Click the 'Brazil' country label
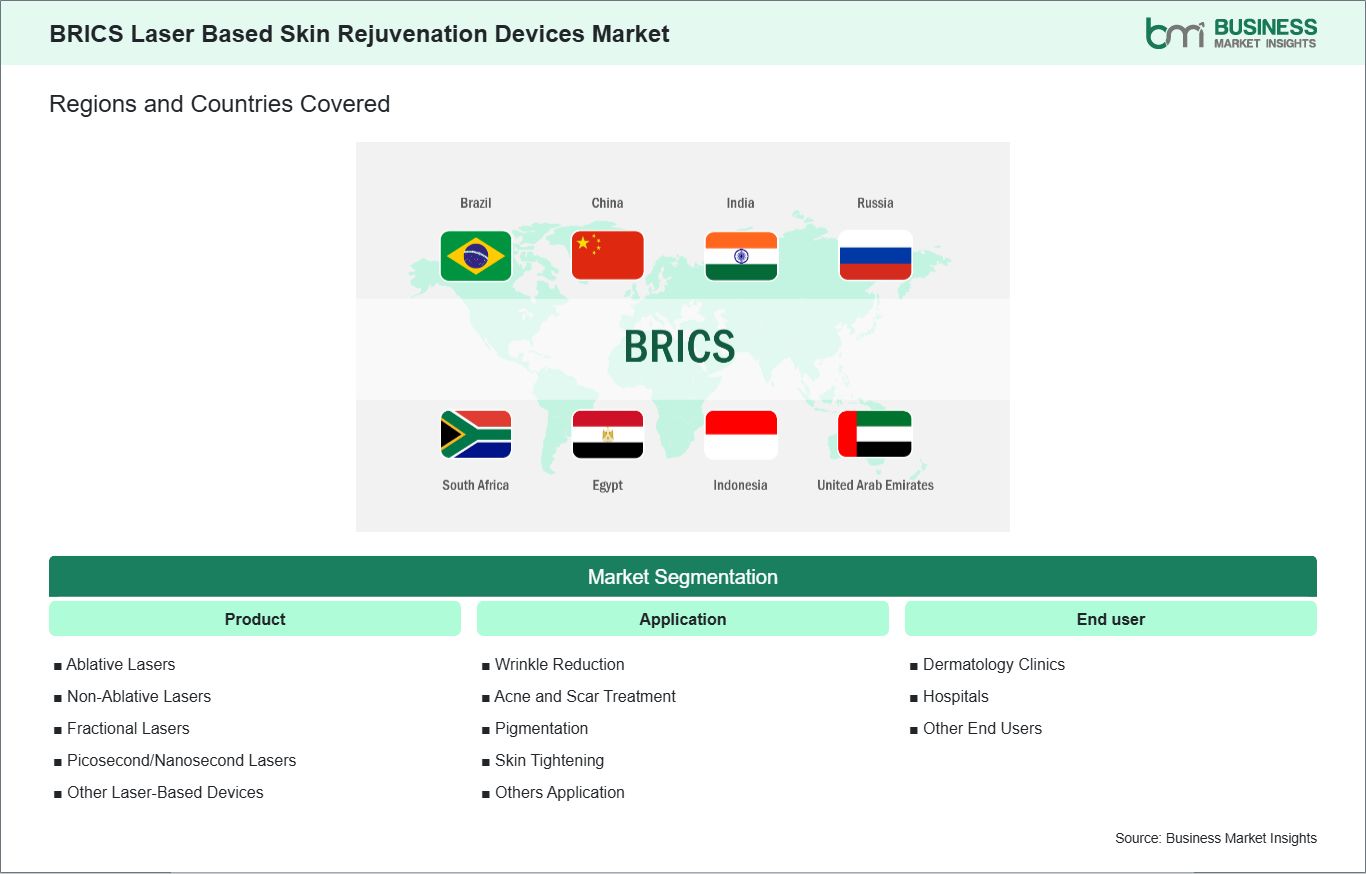This screenshot has height=874, width=1366. pos(476,203)
